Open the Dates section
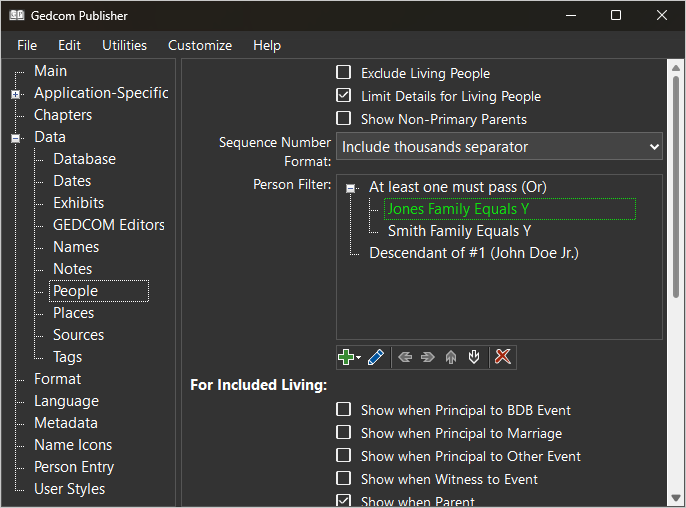 pyautogui.click(x=72, y=181)
